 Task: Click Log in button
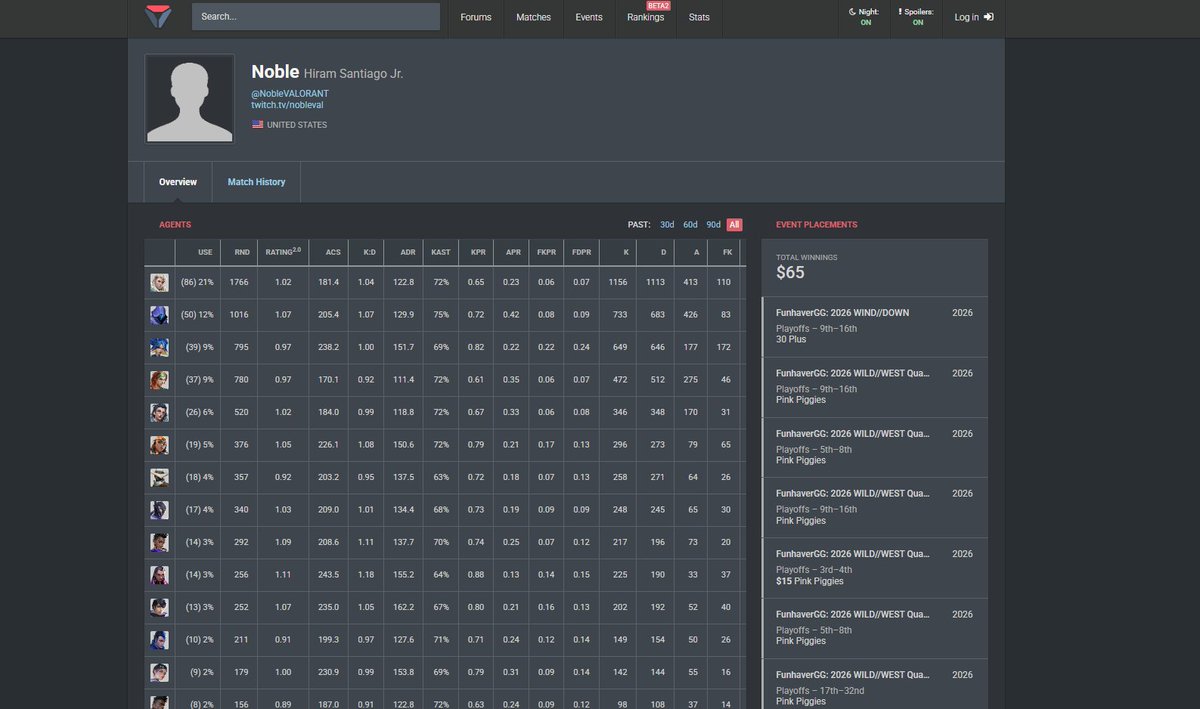(973, 17)
